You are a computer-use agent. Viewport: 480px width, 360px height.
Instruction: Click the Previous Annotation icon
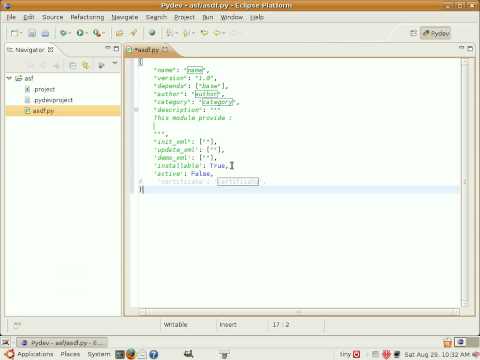(187, 33)
